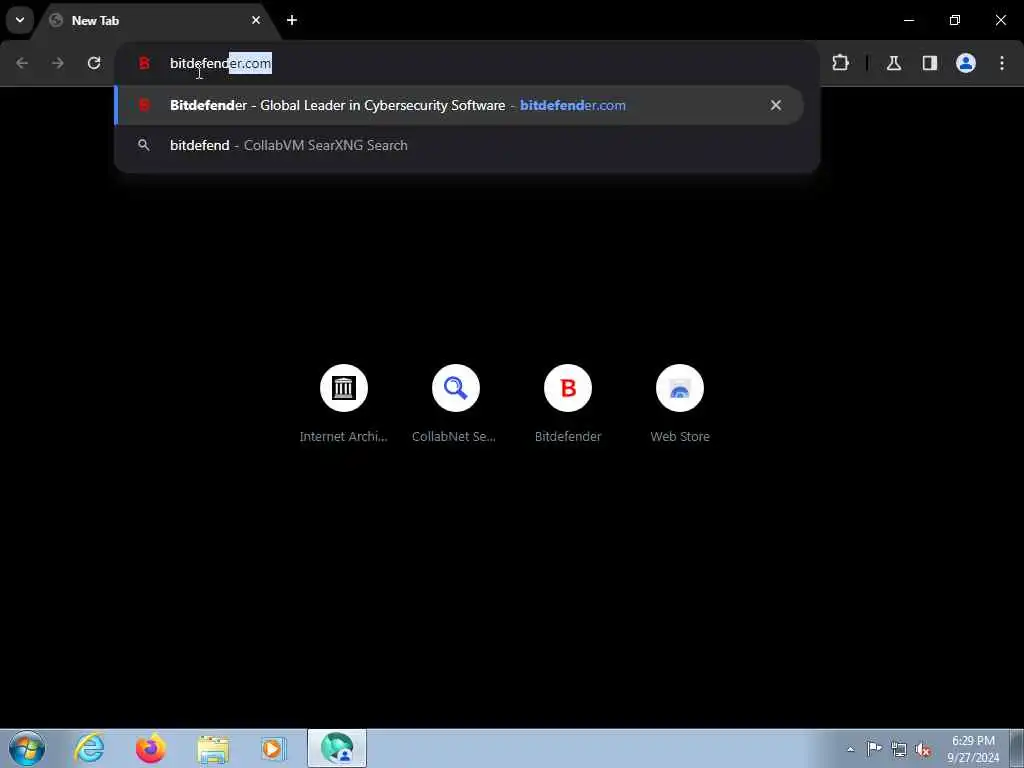Open the CollabNet Search shortcut

(455, 404)
